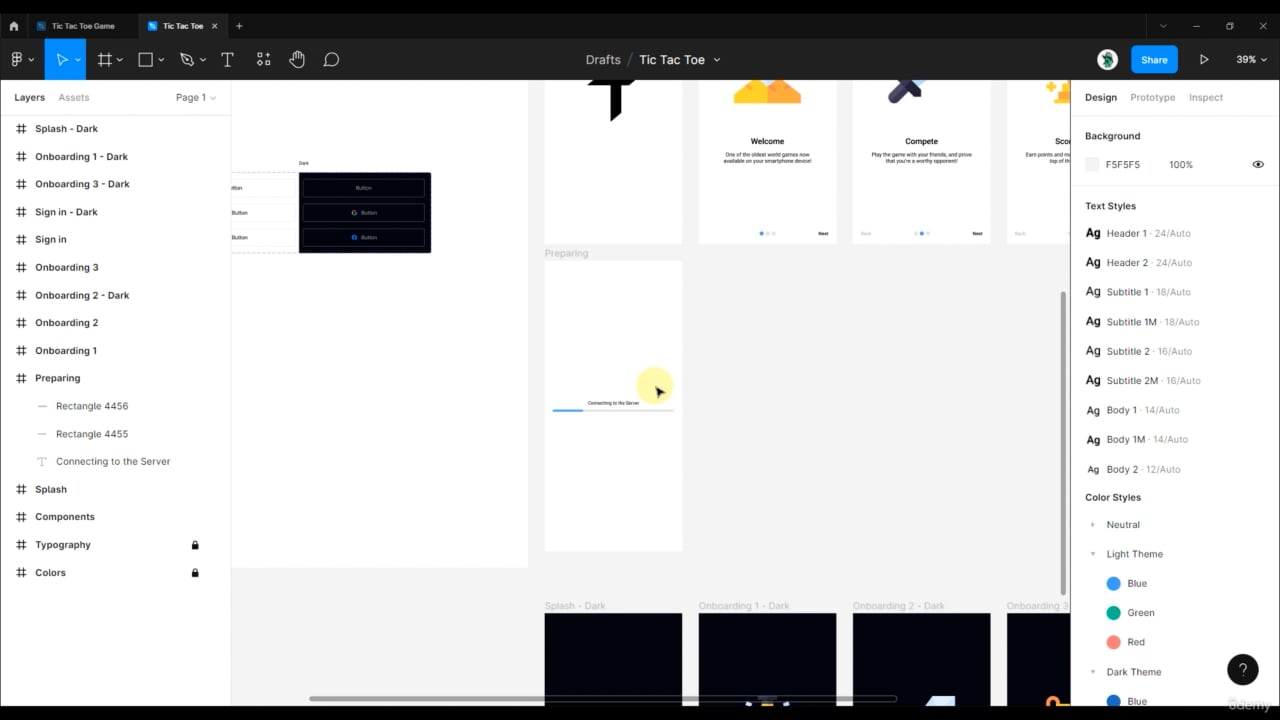Screen dimensions: 1280x720
Task: Switch to the Inspect tab
Action: 1205,97
